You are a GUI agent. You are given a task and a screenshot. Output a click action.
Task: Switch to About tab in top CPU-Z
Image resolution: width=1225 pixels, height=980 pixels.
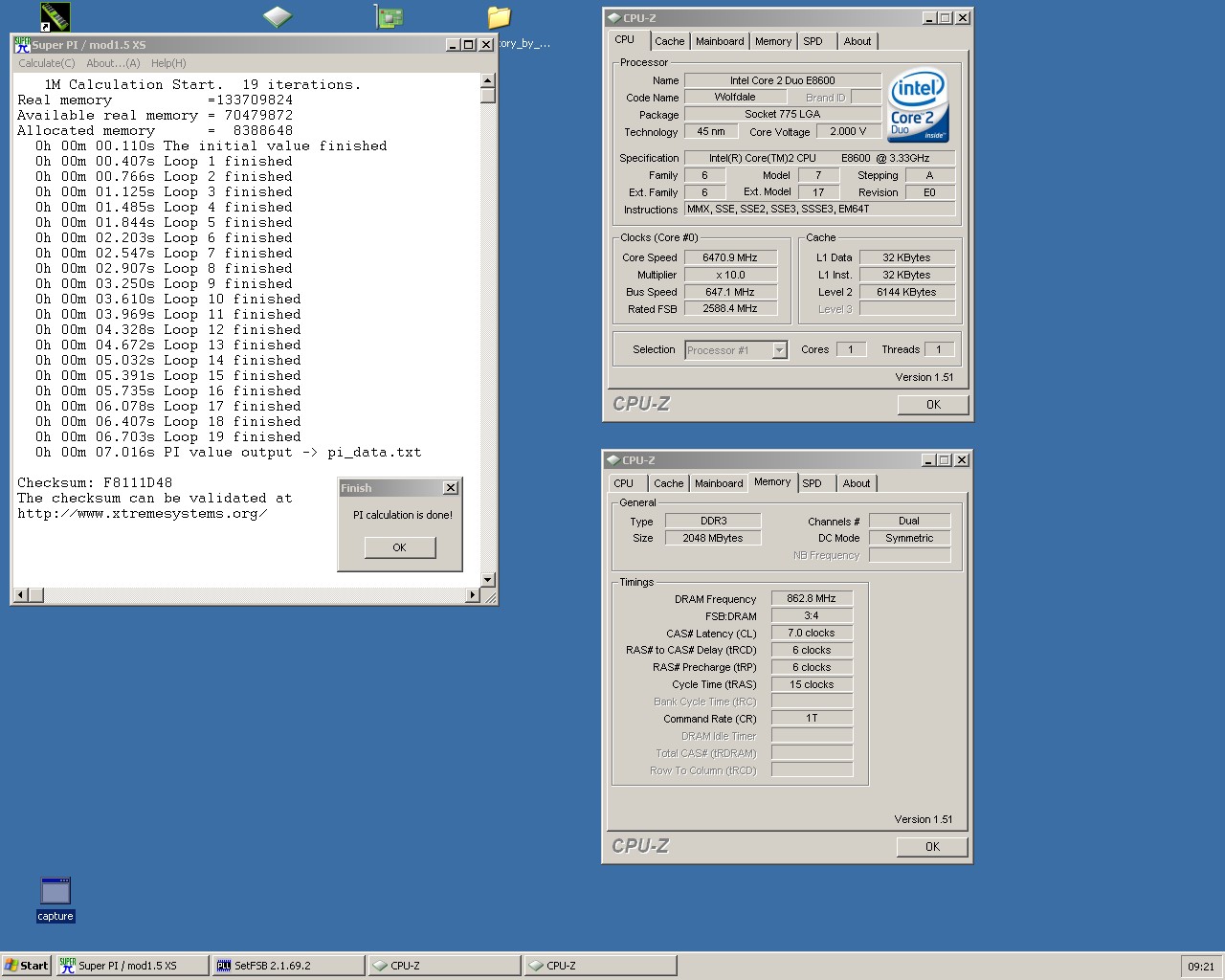[x=857, y=41]
